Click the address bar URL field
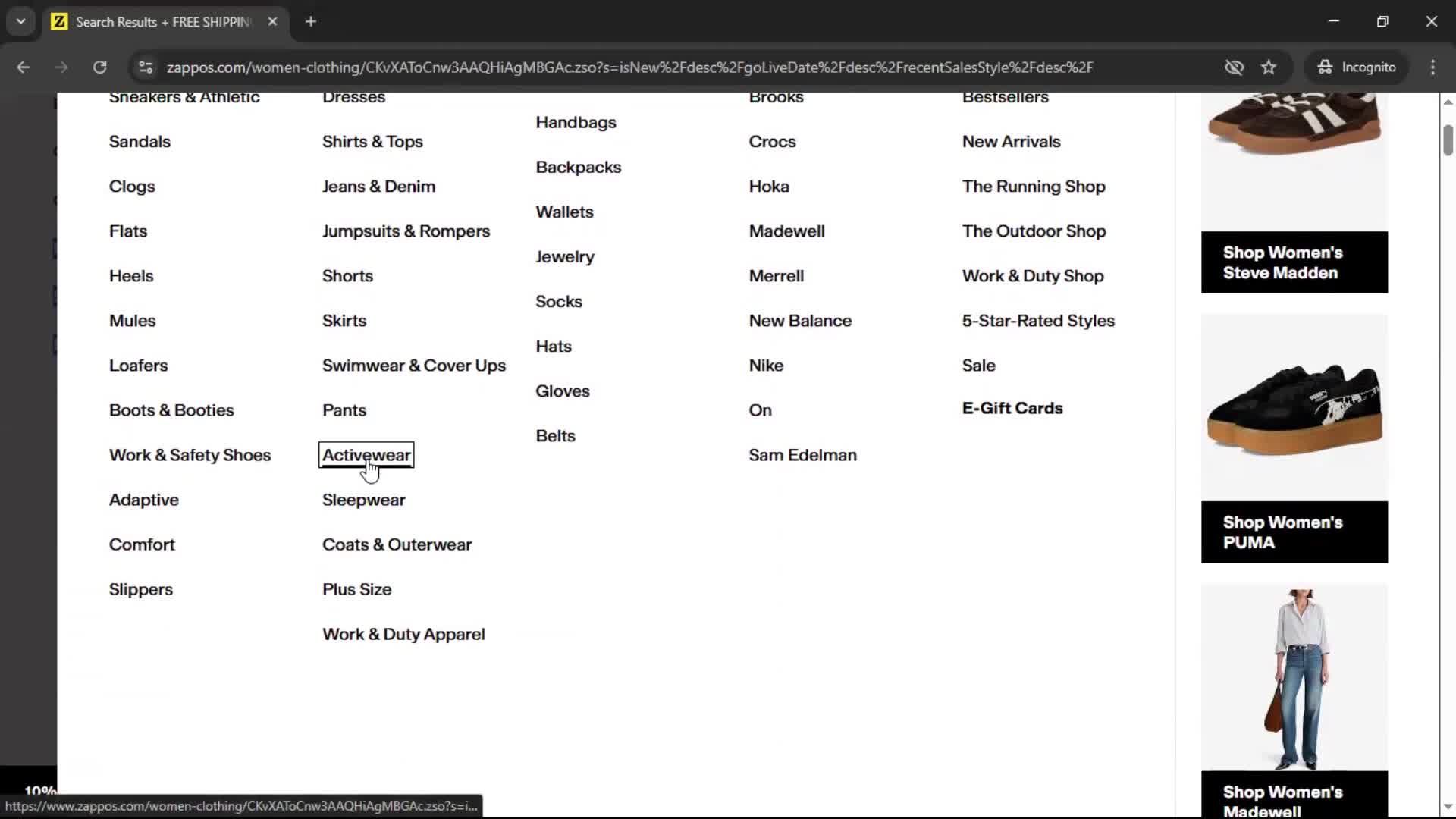1456x819 pixels. coord(629,67)
